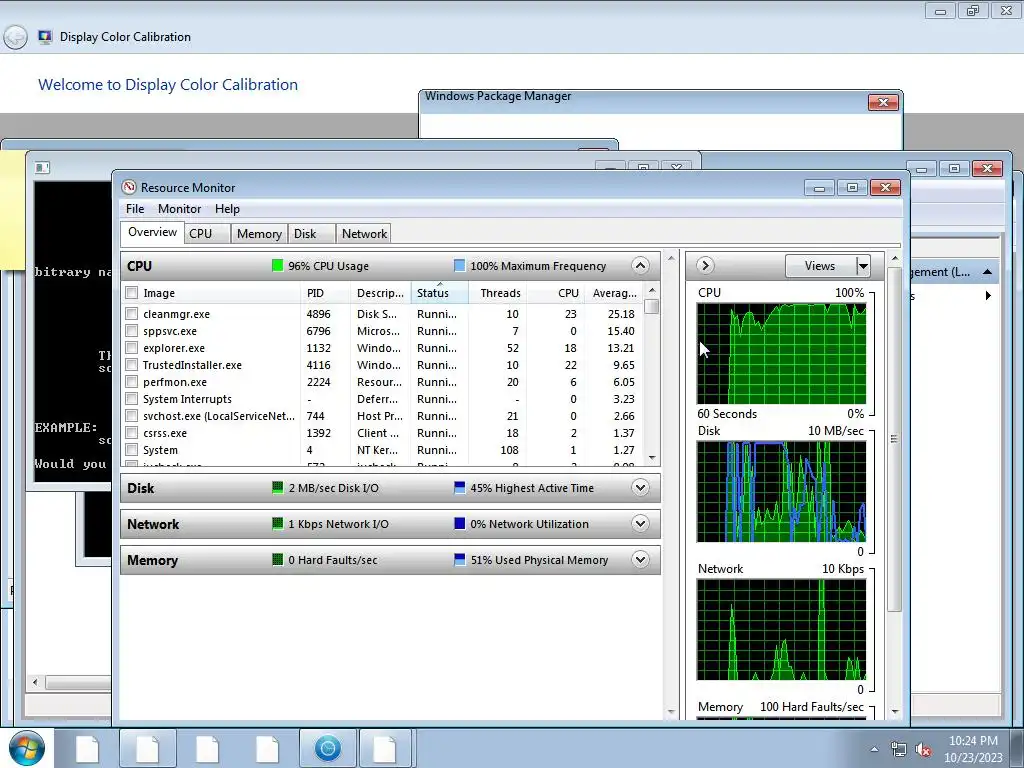Close the Windows Package Manager window

pos(883,103)
